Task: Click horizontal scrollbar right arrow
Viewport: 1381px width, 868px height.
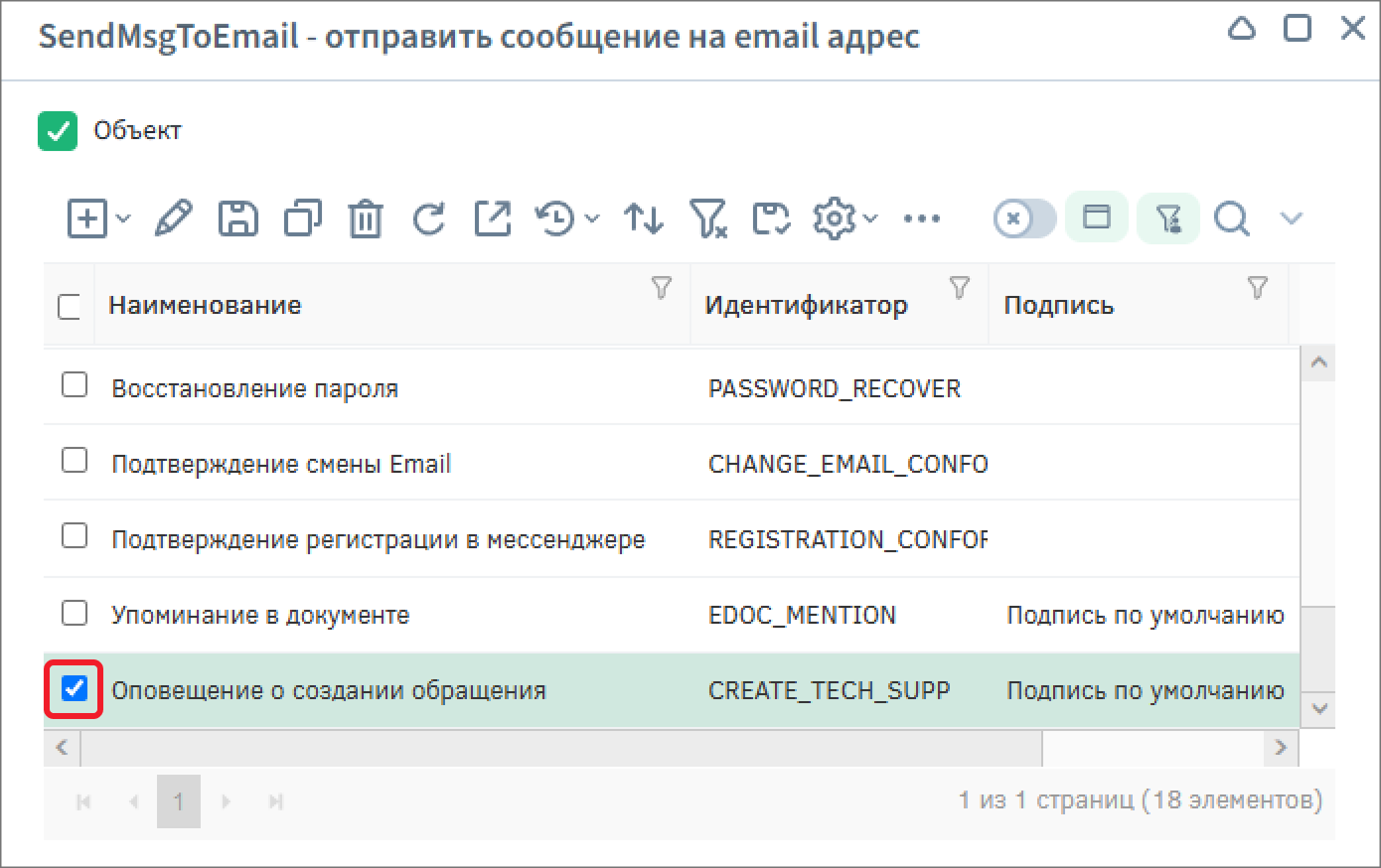Action: coord(1281,747)
